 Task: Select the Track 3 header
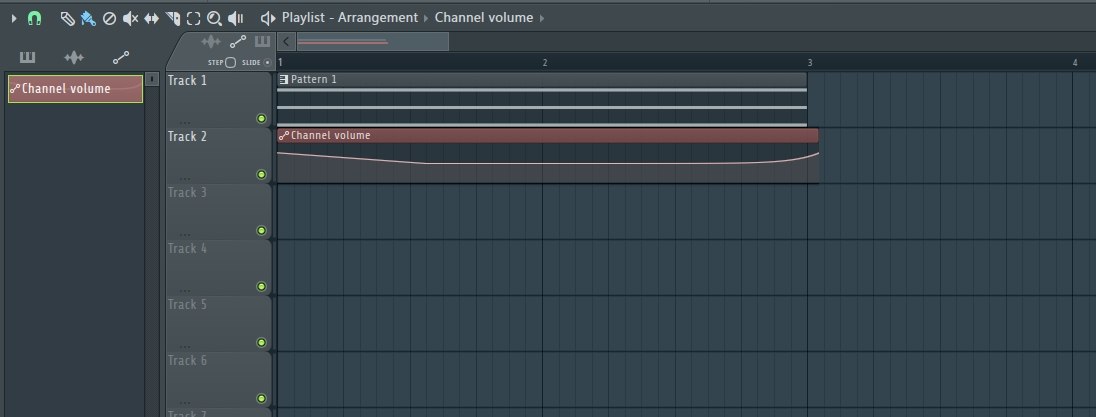[218, 211]
